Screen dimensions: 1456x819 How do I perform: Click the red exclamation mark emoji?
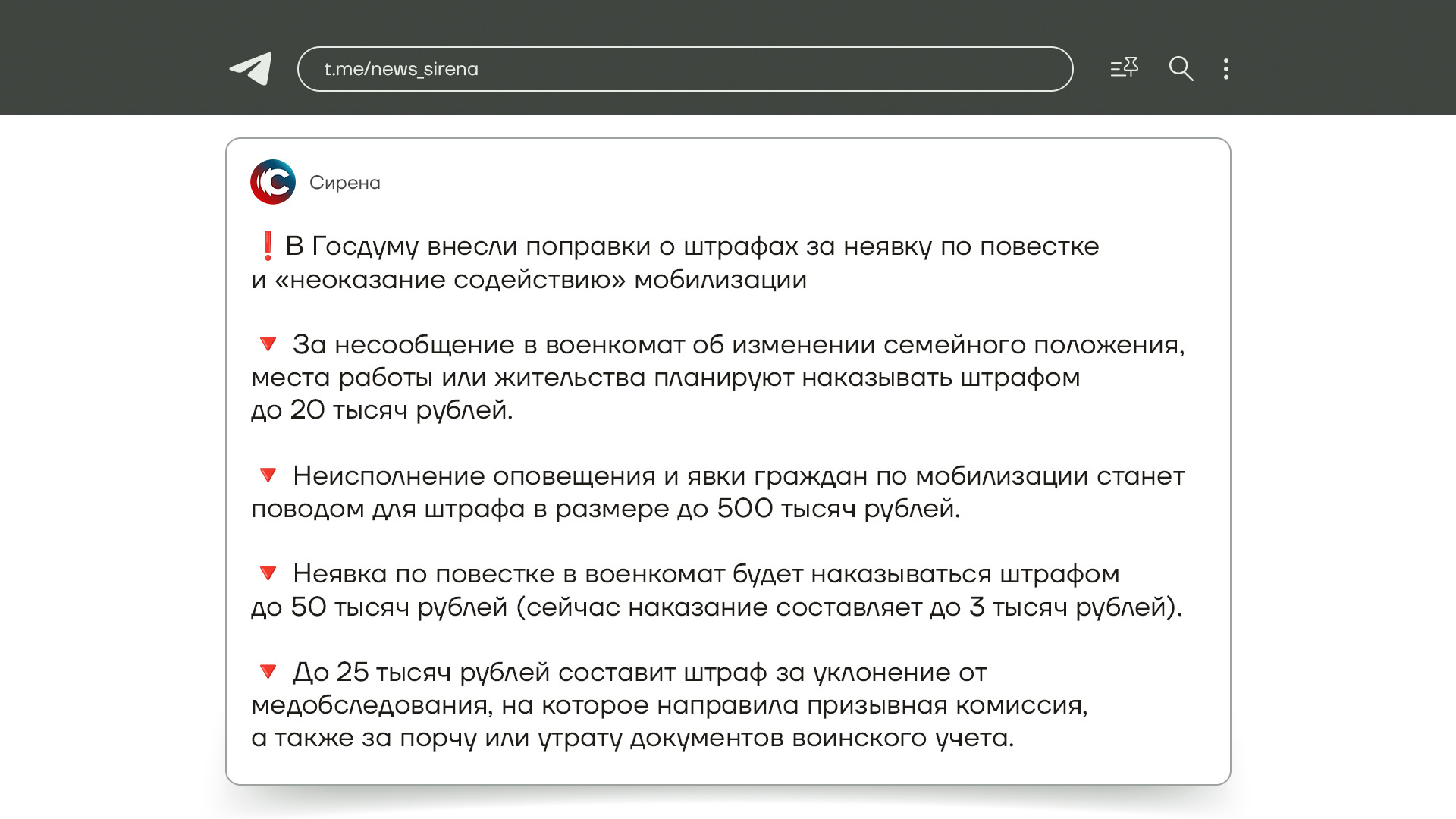[267, 246]
